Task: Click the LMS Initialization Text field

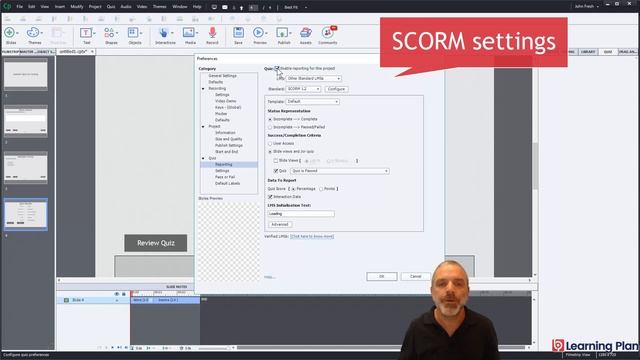Action: click(x=301, y=213)
